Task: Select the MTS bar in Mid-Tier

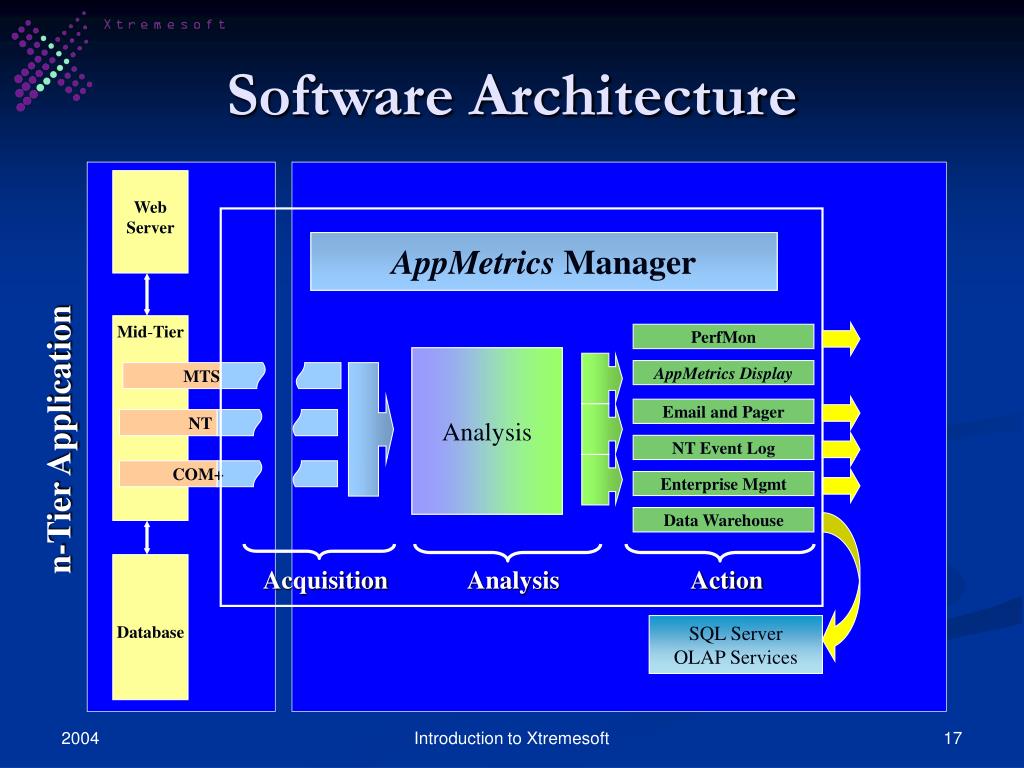Action: 172,376
